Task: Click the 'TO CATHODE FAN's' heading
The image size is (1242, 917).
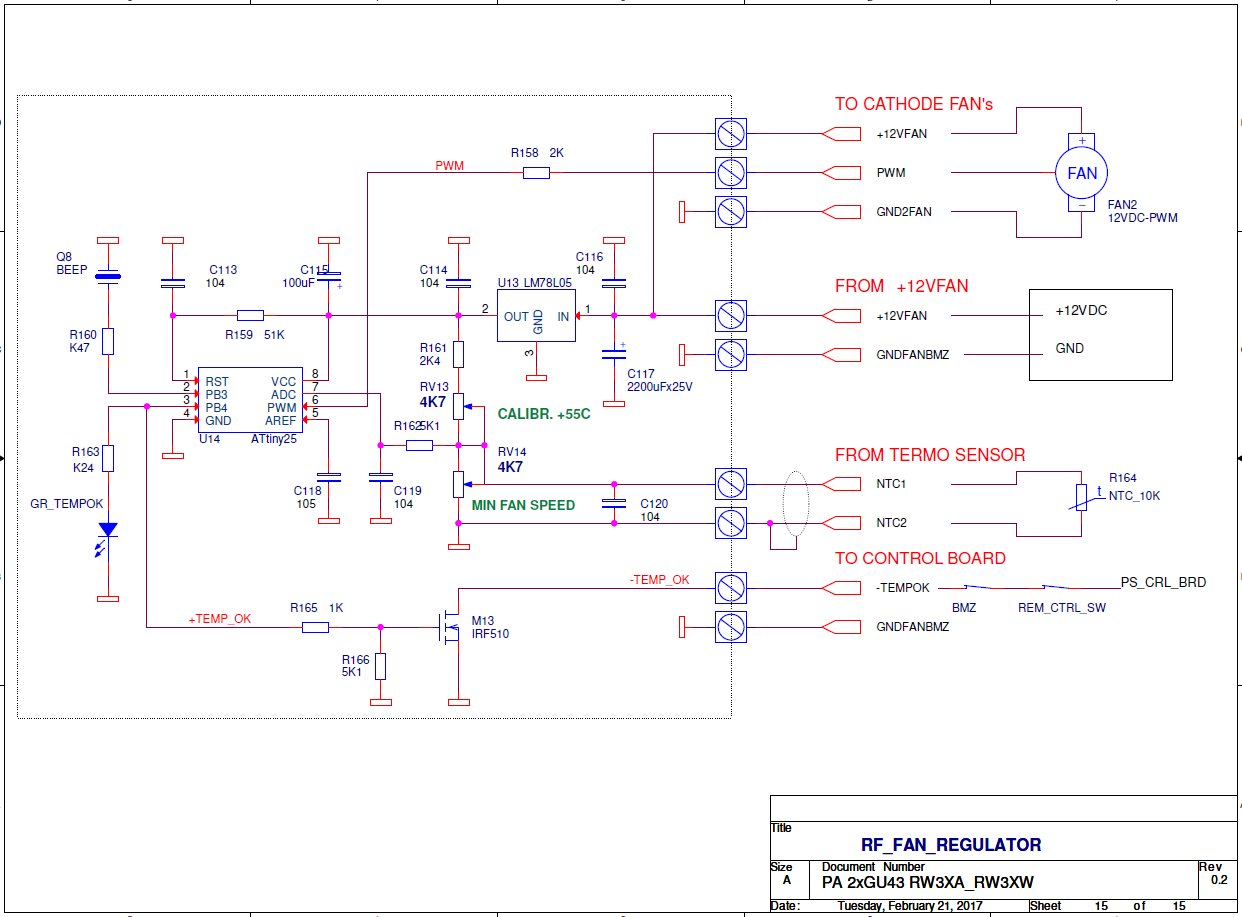Action: (x=914, y=104)
